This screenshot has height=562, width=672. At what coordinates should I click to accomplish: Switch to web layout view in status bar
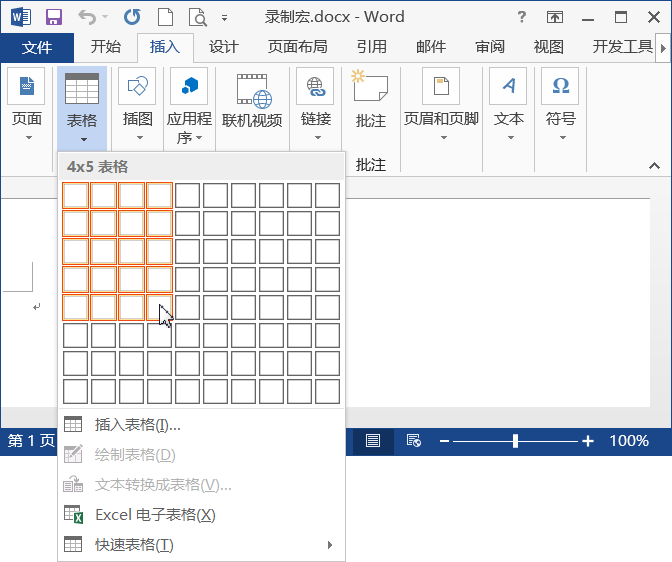(x=414, y=441)
